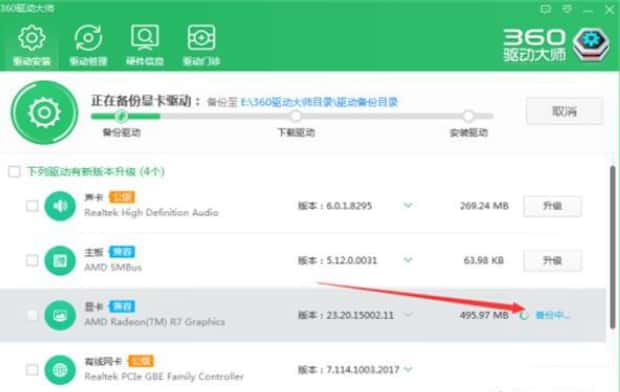Select the 'AMD SMBus' device name
Screen dimensions: 620x392
113,267
